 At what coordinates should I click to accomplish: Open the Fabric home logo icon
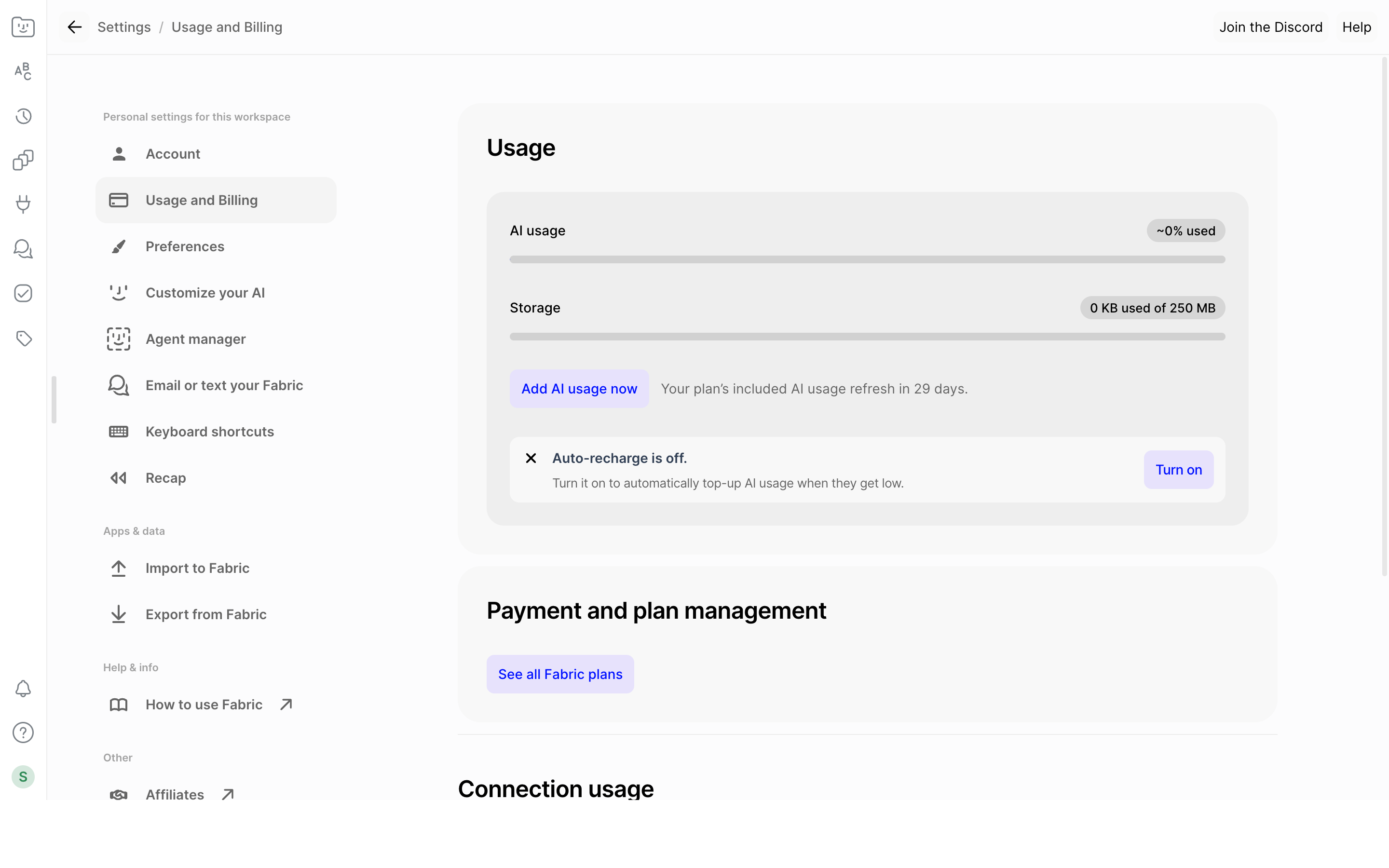[x=23, y=27]
